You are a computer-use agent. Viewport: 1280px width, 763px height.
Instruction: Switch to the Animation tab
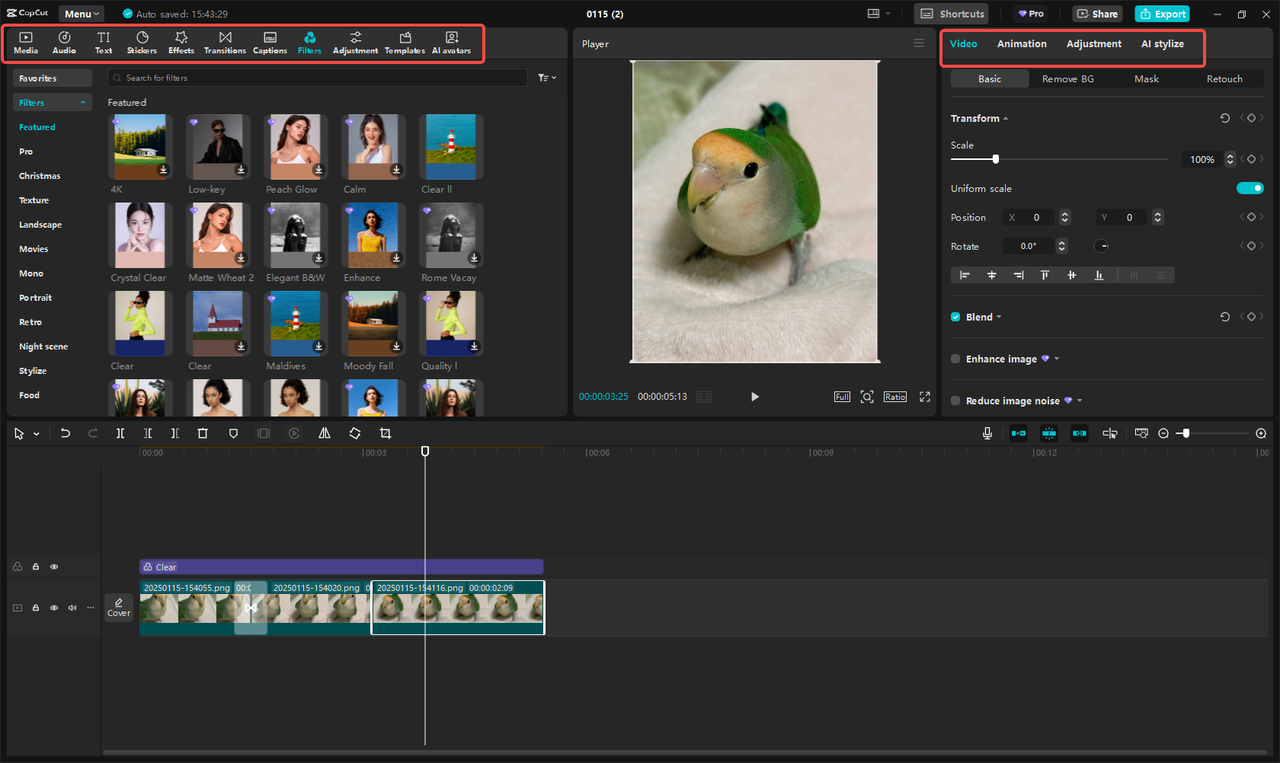coord(1021,43)
